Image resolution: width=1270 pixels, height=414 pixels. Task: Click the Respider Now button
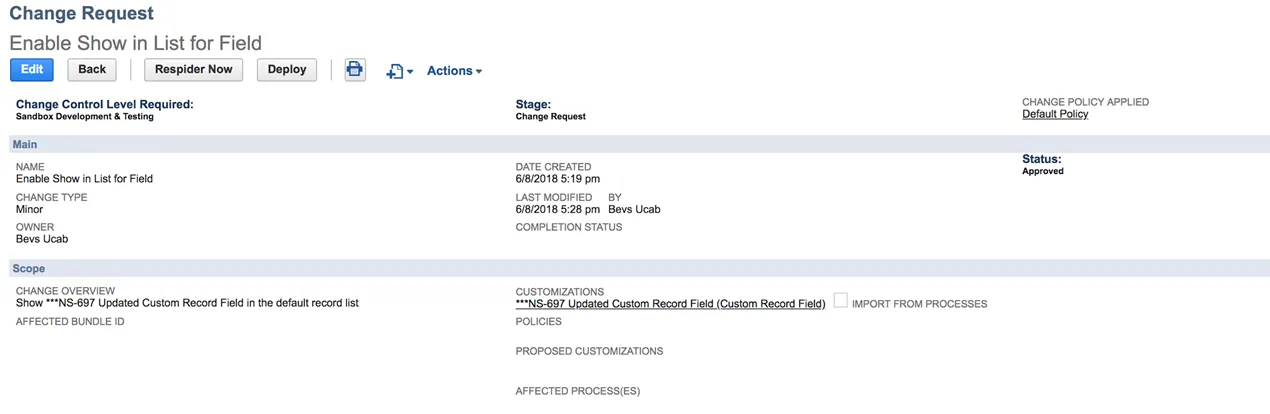click(194, 70)
